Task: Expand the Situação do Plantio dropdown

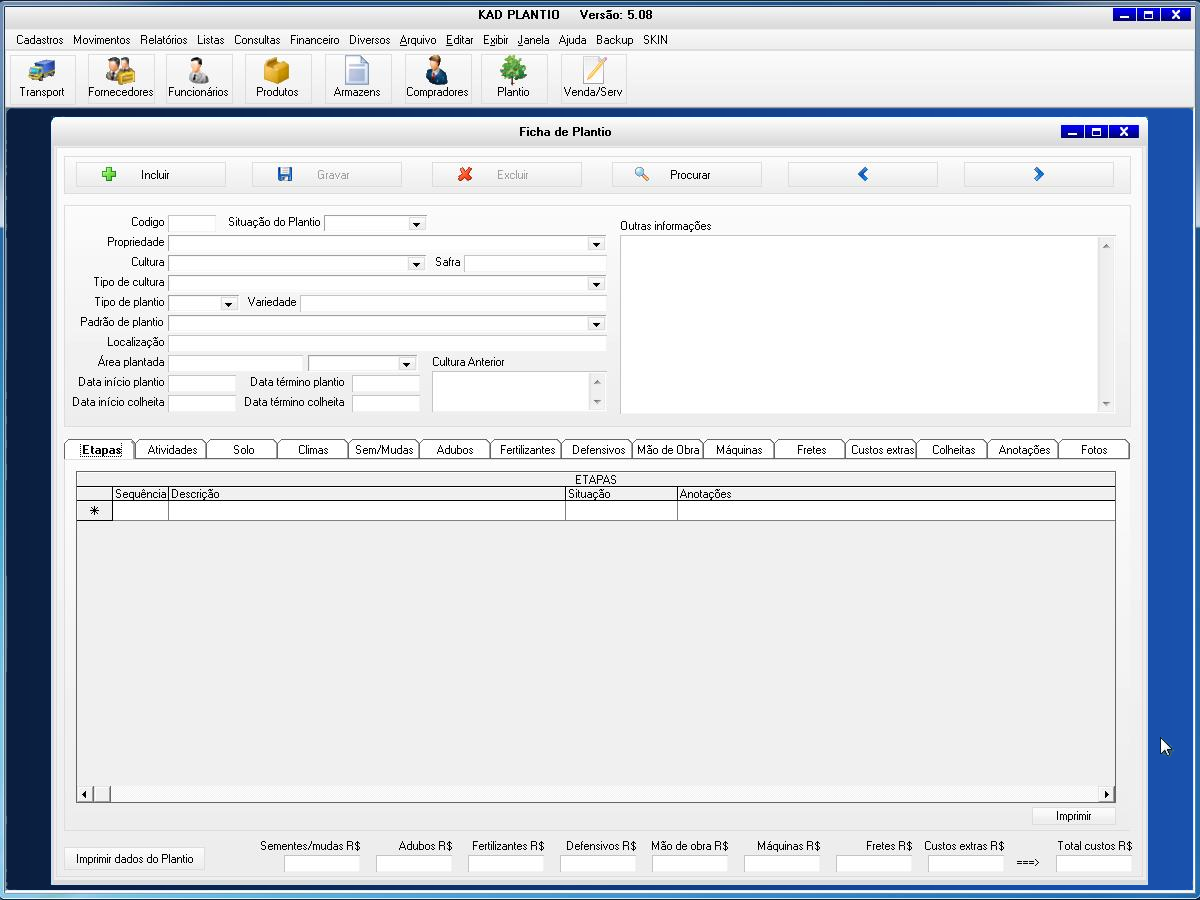Action: pos(417,224)
